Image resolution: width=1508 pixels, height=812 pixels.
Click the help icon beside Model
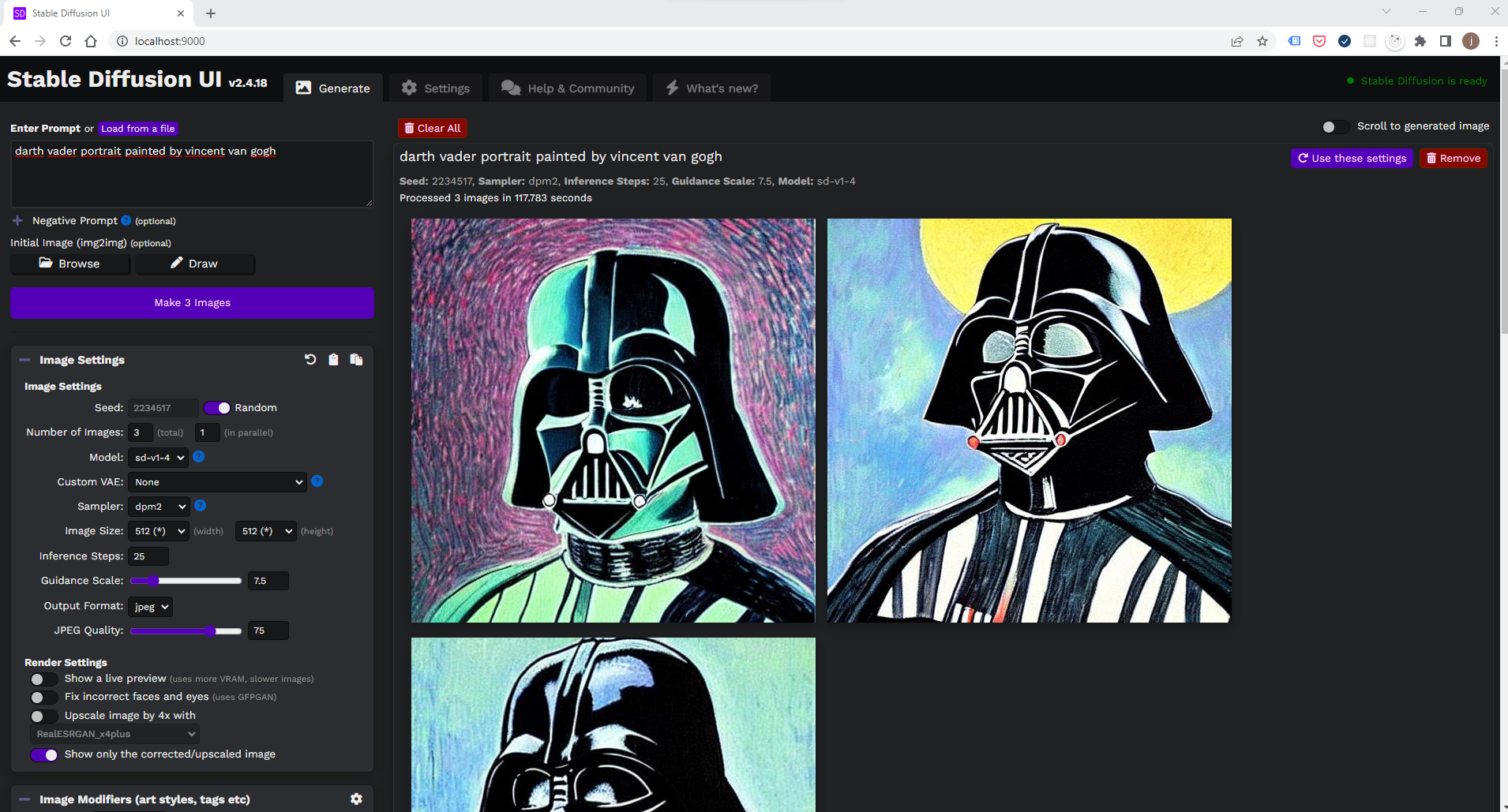click(x=199, y=456)
